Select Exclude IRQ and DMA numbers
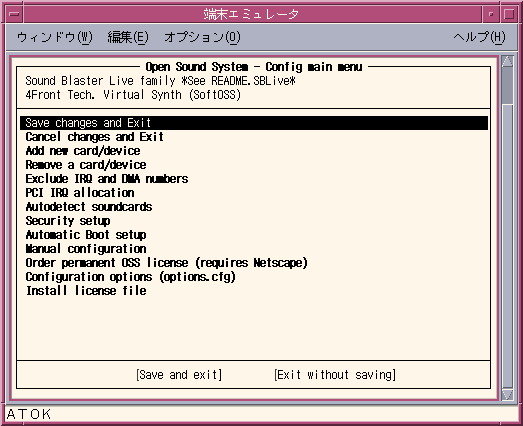Image resolution: width=523 pixels, height=426 pixels. pos(107,179)
